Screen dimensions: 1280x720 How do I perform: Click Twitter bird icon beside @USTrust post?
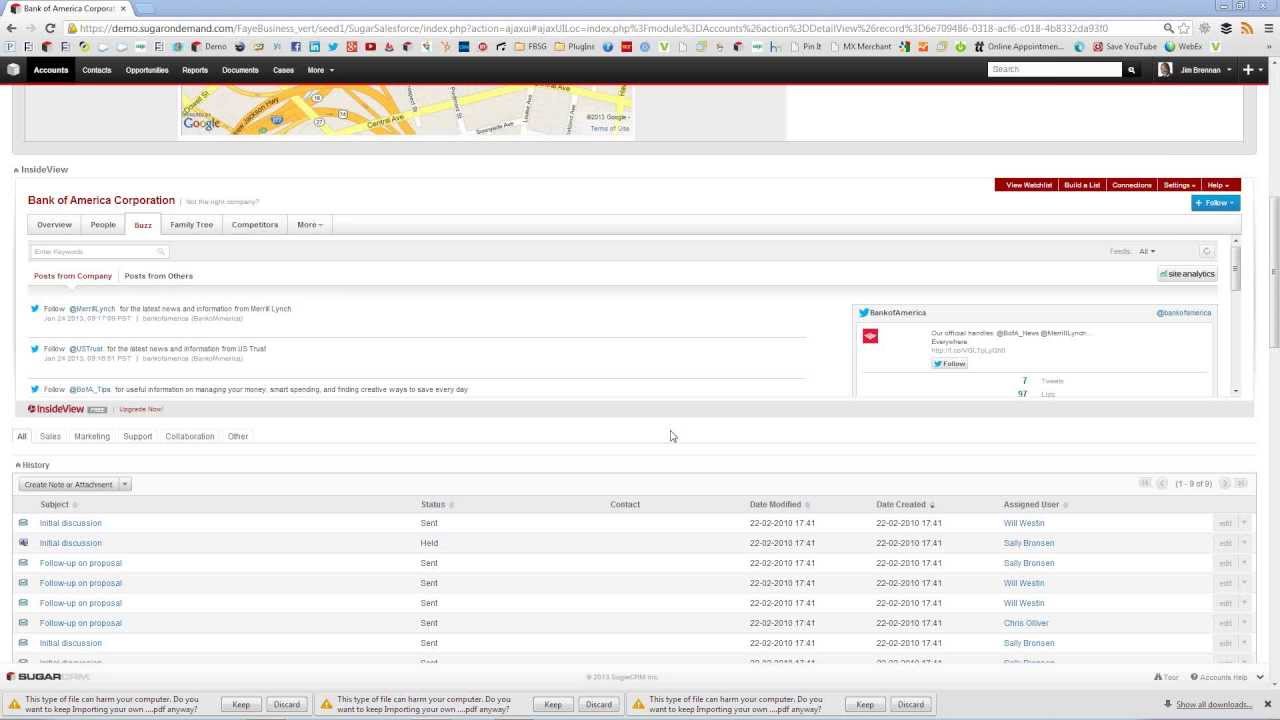35,349
